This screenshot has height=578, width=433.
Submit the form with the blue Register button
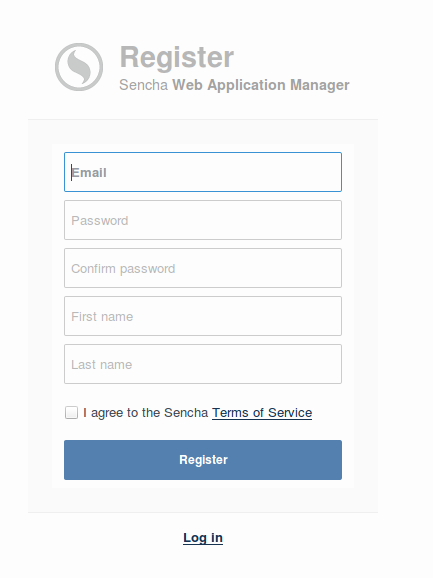(x=203, y=460)
